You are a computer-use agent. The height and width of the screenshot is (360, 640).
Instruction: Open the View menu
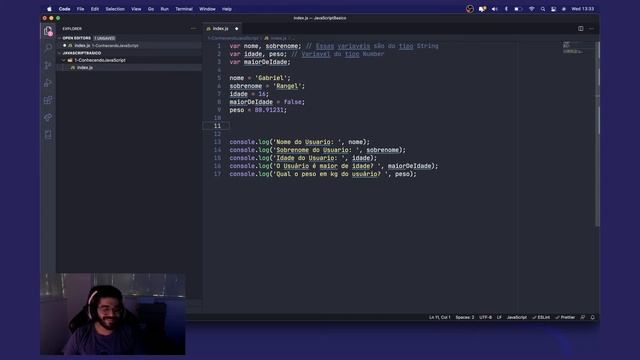[x=136, y=9]
